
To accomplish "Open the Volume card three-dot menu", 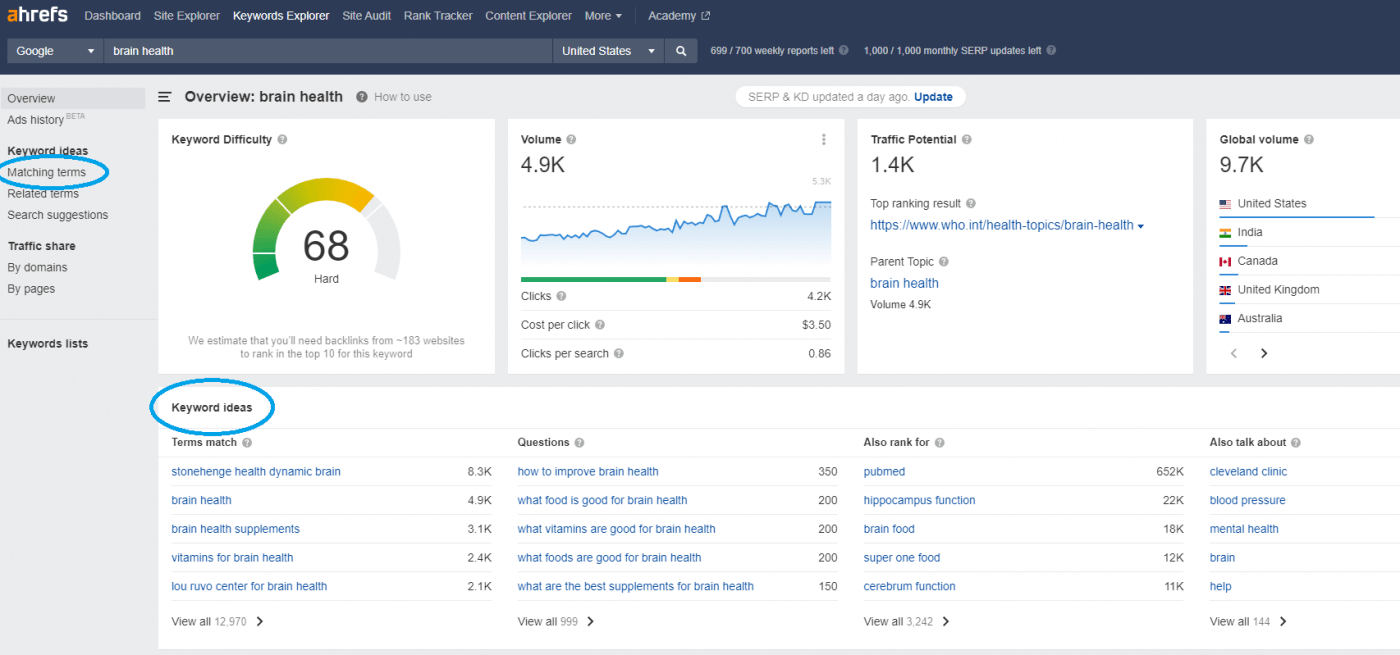I will click(824, 140).
